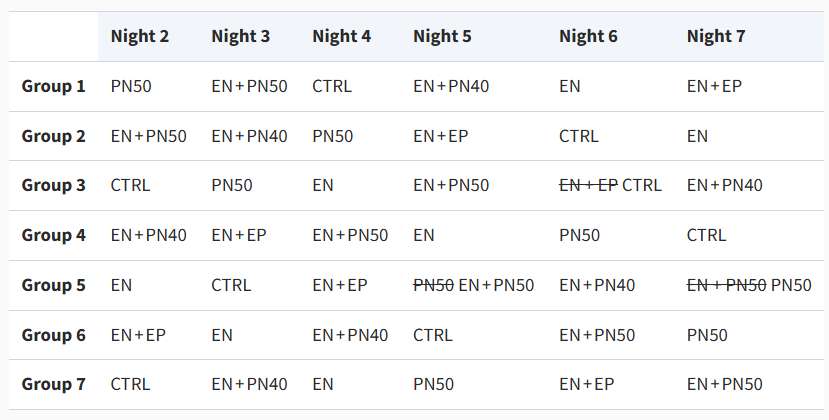This screenshot has width=829, height=420.
Task: Click the Night 4 column header
Action: [x=341, y=37]
